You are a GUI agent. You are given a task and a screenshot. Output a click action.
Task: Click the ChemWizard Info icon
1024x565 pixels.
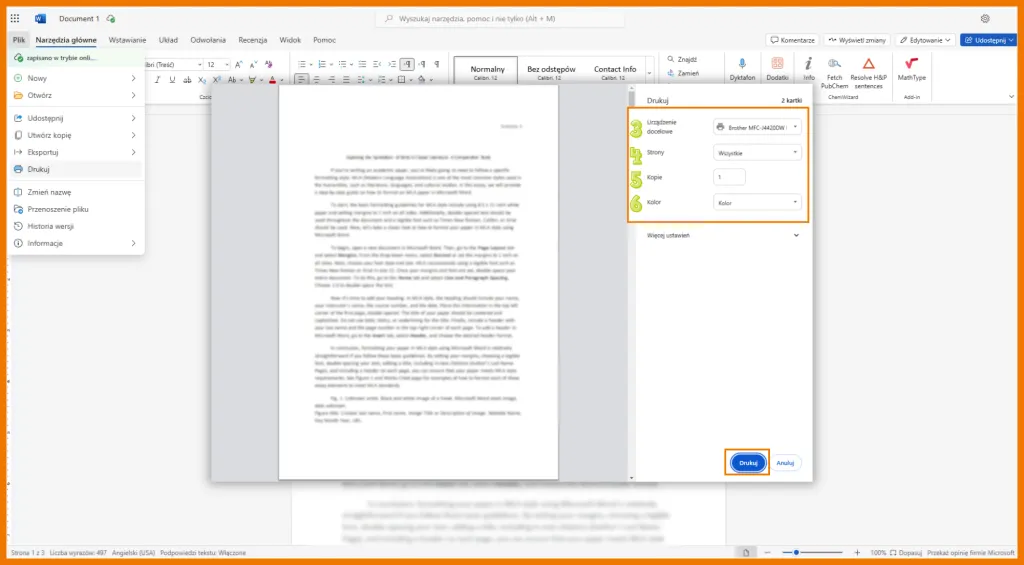[808, 64]
